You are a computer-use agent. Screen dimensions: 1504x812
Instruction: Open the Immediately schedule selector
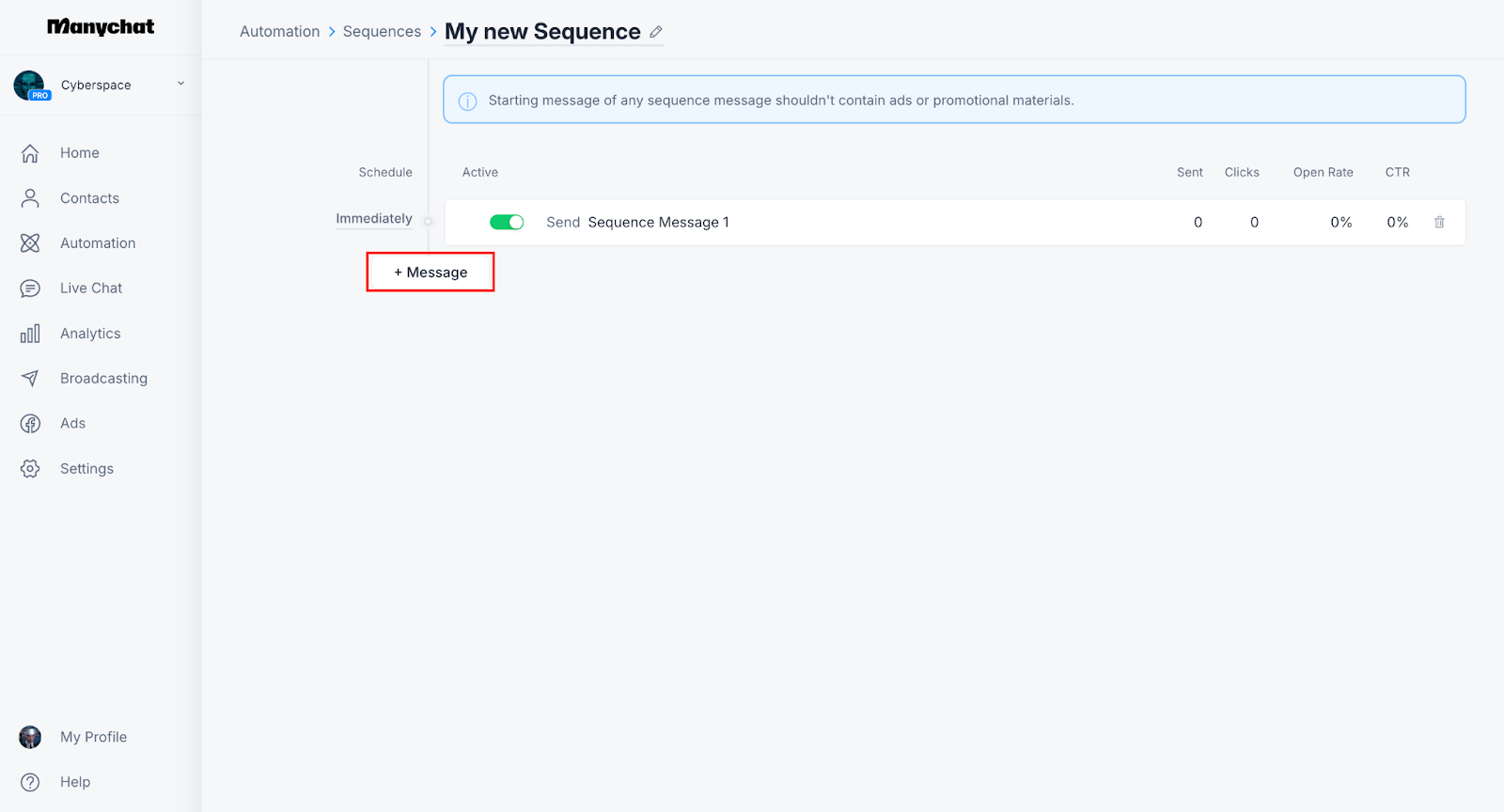[374, 219]
